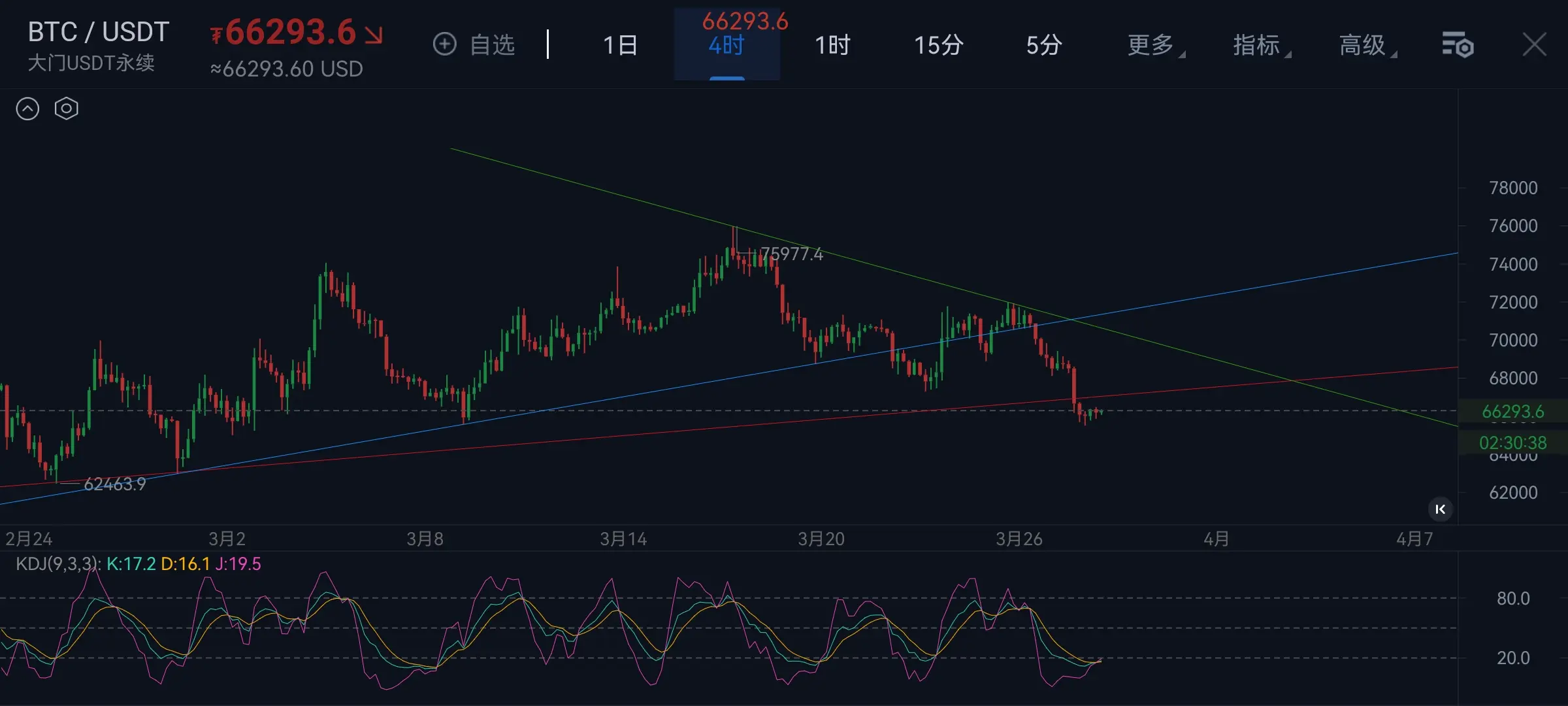The image size is (1568, 706).
Task: Switch to the 1日 timeframe
Action: [619, 45]
